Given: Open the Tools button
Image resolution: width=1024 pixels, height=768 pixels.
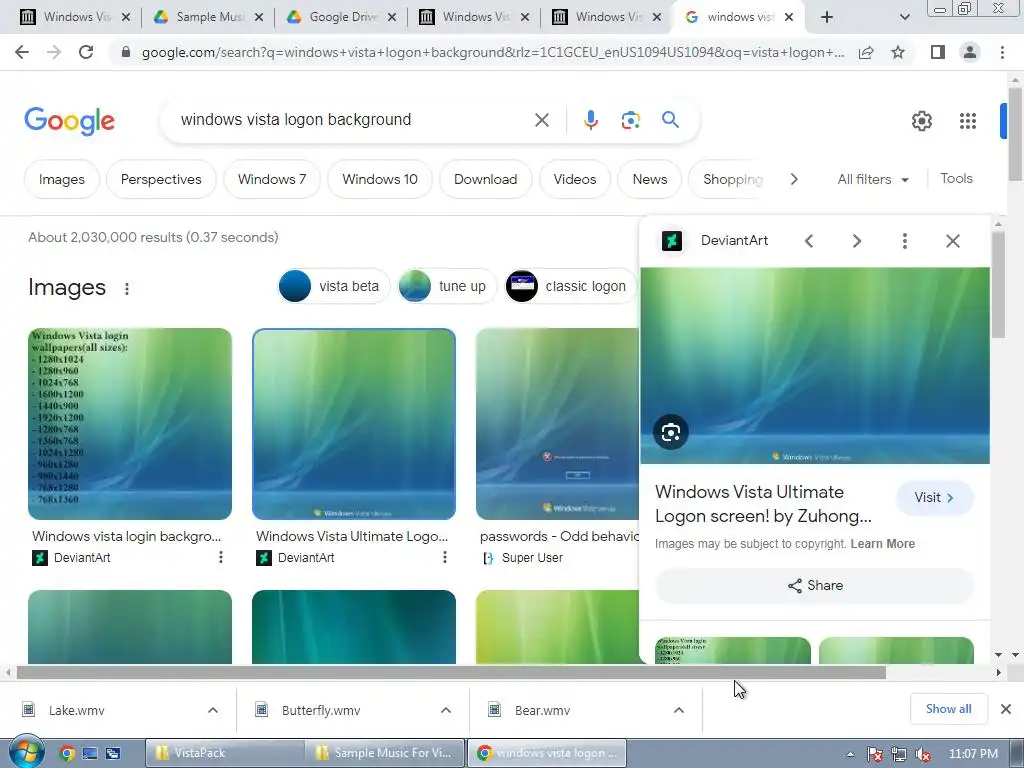Looking at the screenshot, I should [956, 178].
